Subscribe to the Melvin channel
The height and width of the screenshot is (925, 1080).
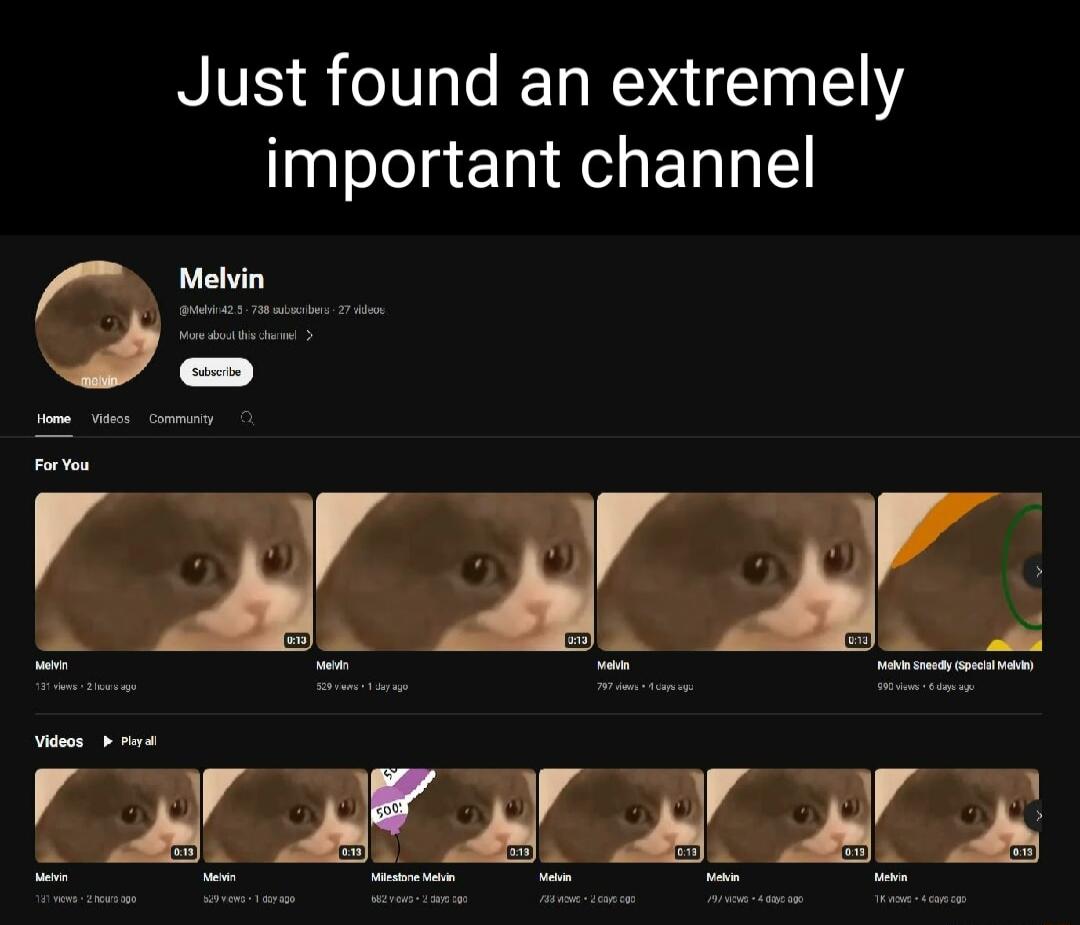coord(216,372)
